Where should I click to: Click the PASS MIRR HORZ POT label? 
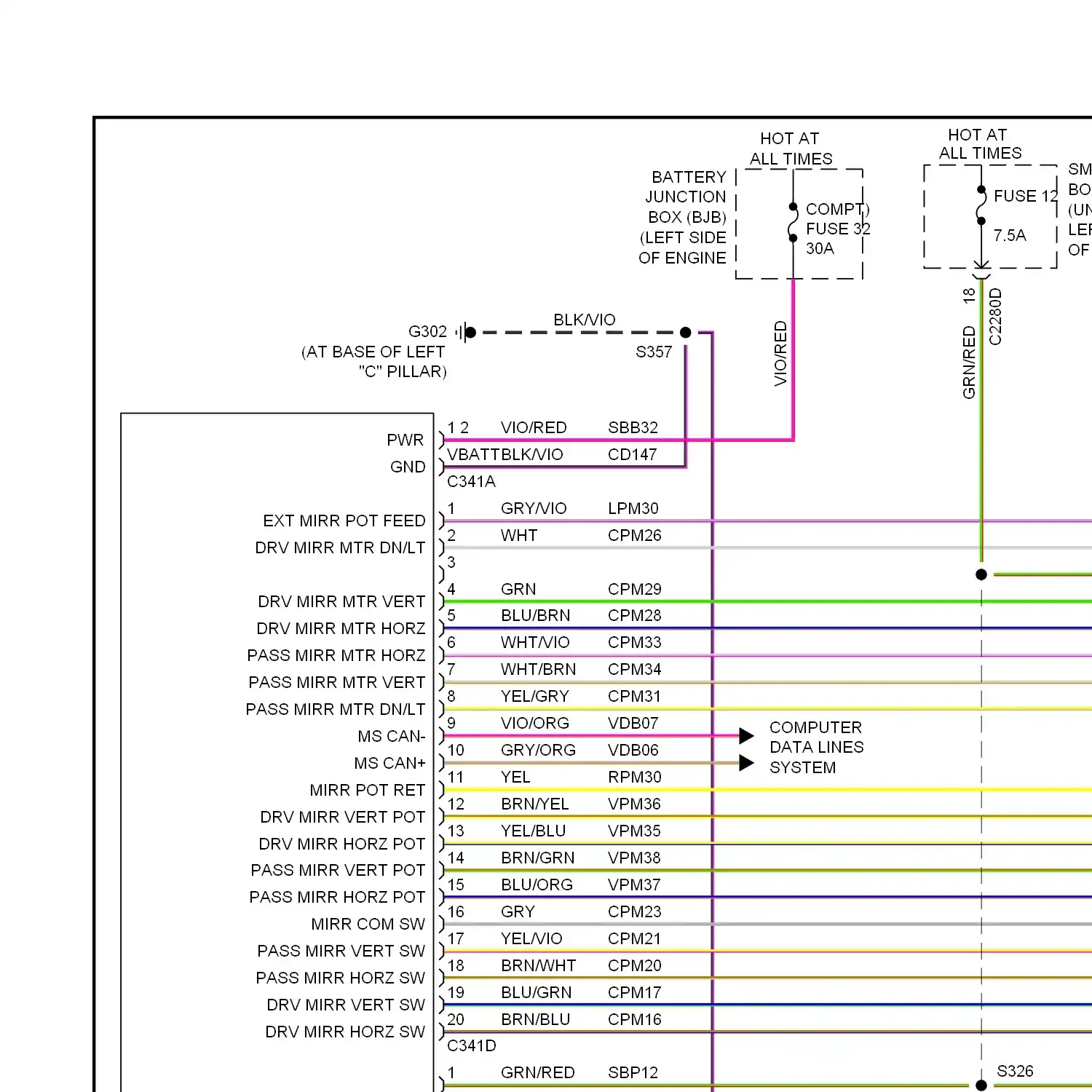pos(337,897)
